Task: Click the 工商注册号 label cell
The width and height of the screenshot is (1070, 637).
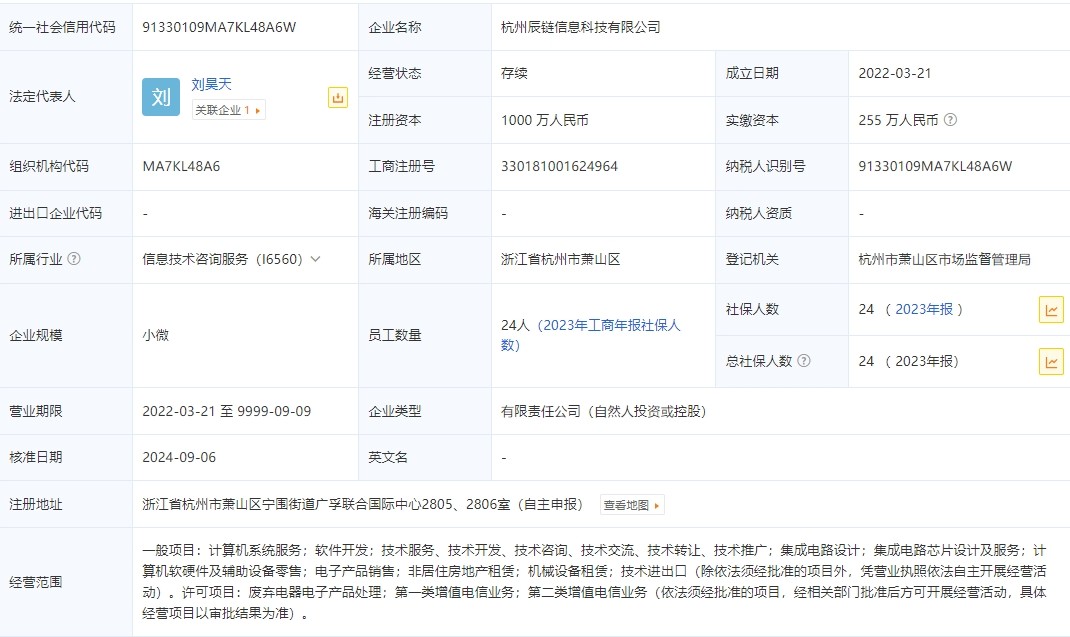Action: tap(424, 167)
